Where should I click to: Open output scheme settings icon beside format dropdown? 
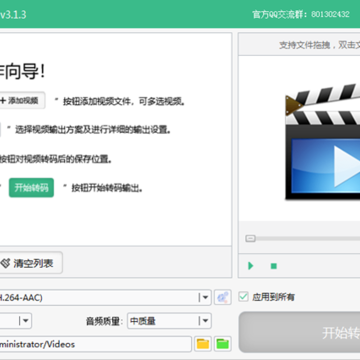223,297
